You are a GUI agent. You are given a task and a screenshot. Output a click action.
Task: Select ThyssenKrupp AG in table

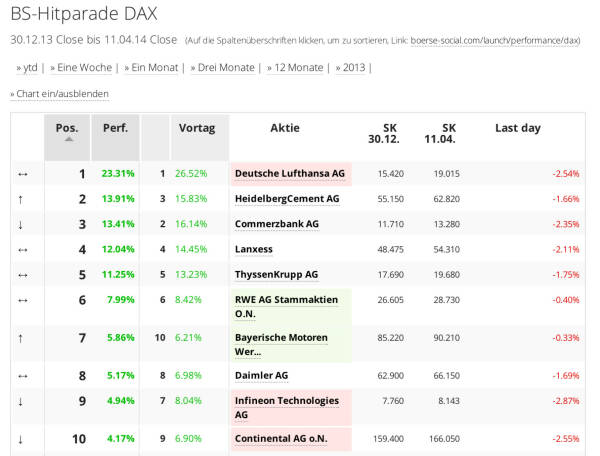click(x=276, y=274)
